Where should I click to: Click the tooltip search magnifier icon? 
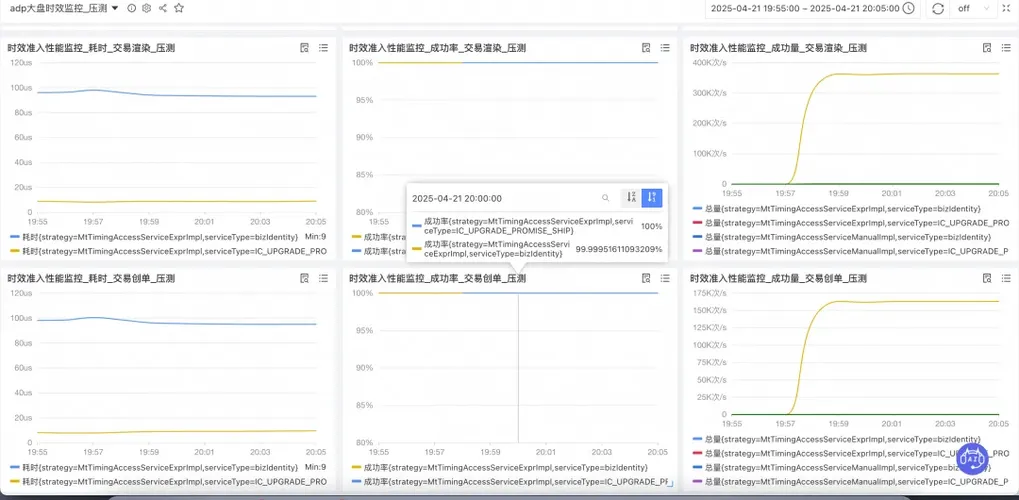coord(605,198)
